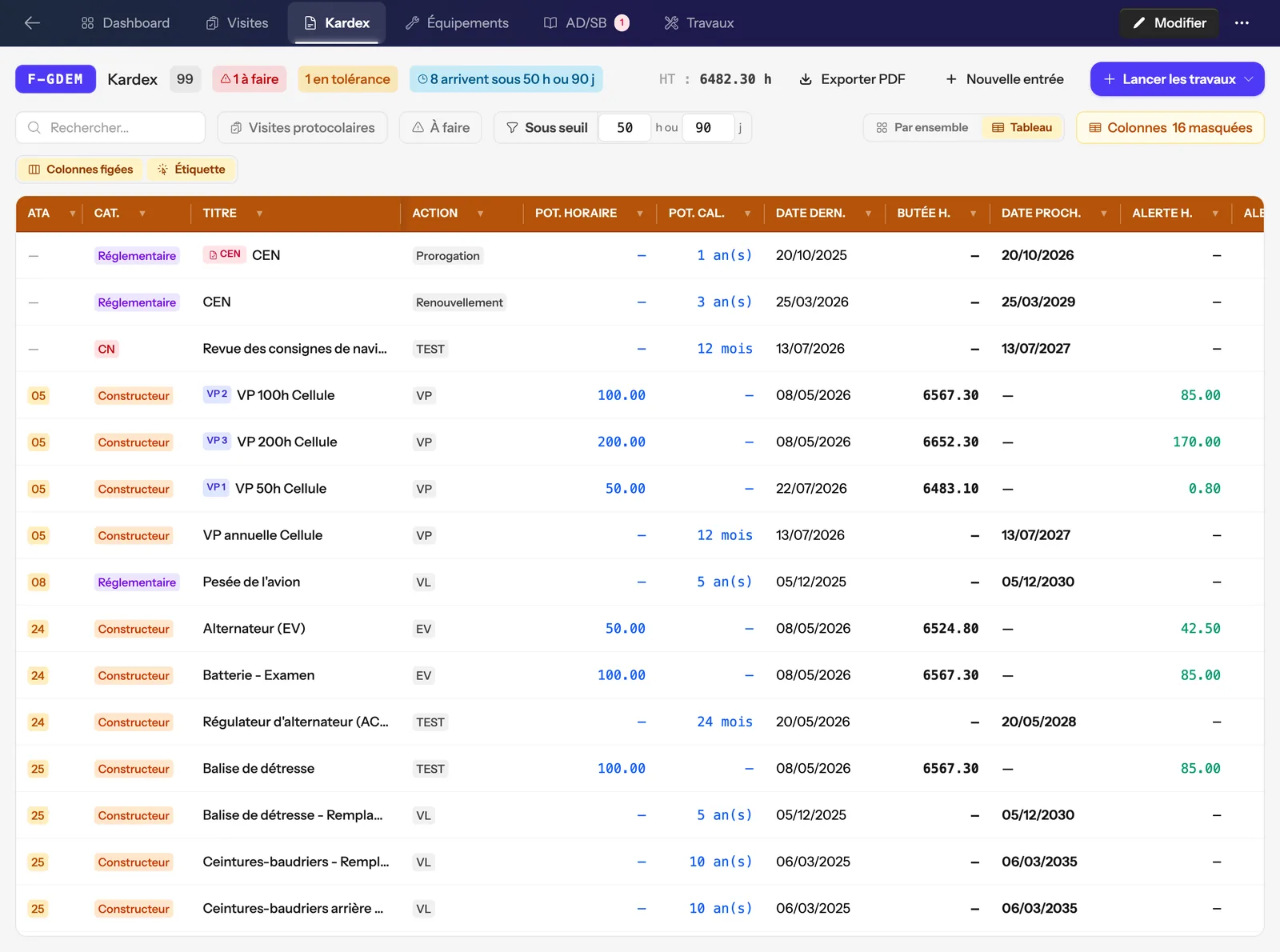Open the Dashboard tab
Image resolution: width=1280 pixels, height=952 pixels.
coord(126,23)
